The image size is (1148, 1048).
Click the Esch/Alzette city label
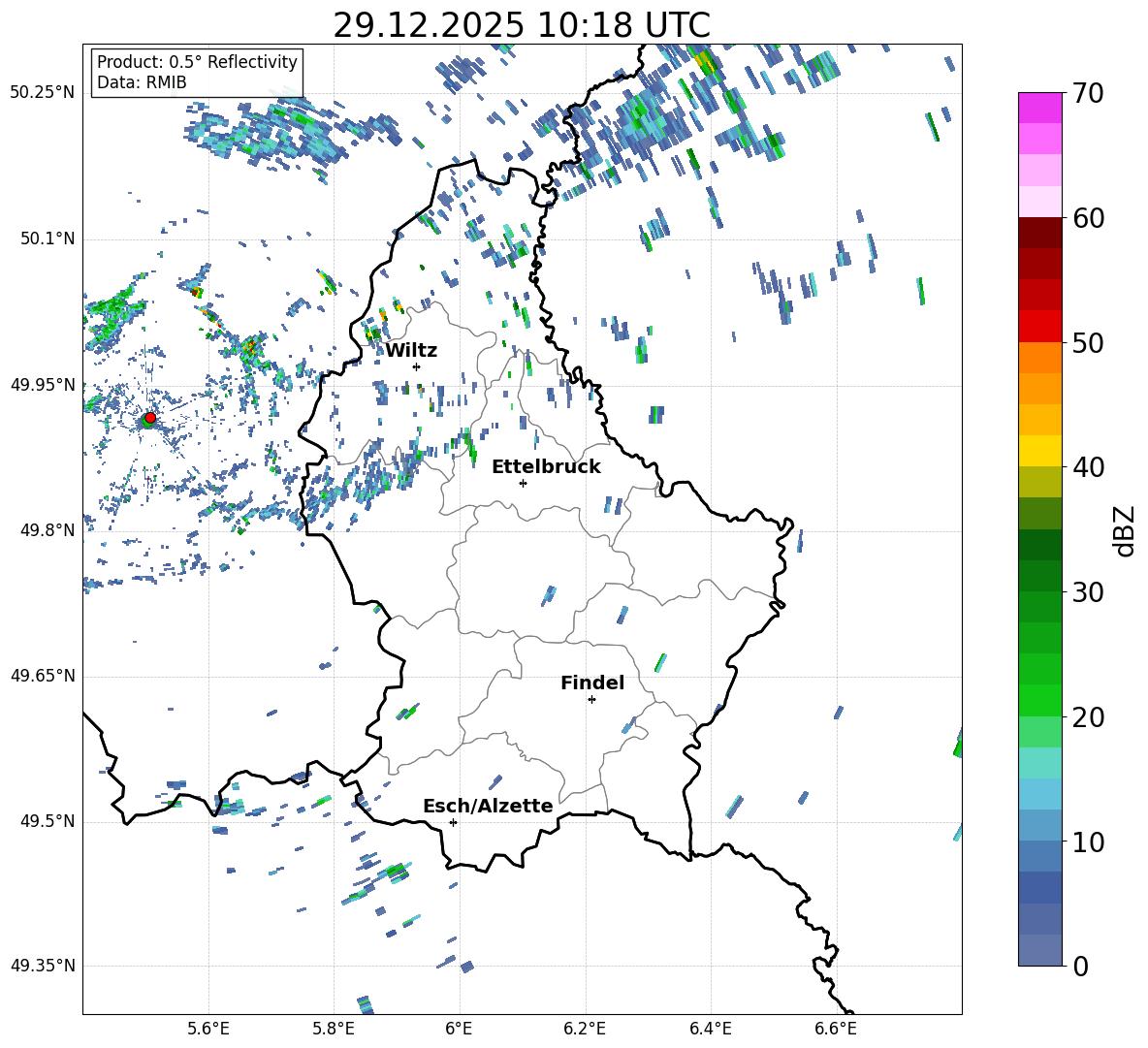tap(488, 806)
